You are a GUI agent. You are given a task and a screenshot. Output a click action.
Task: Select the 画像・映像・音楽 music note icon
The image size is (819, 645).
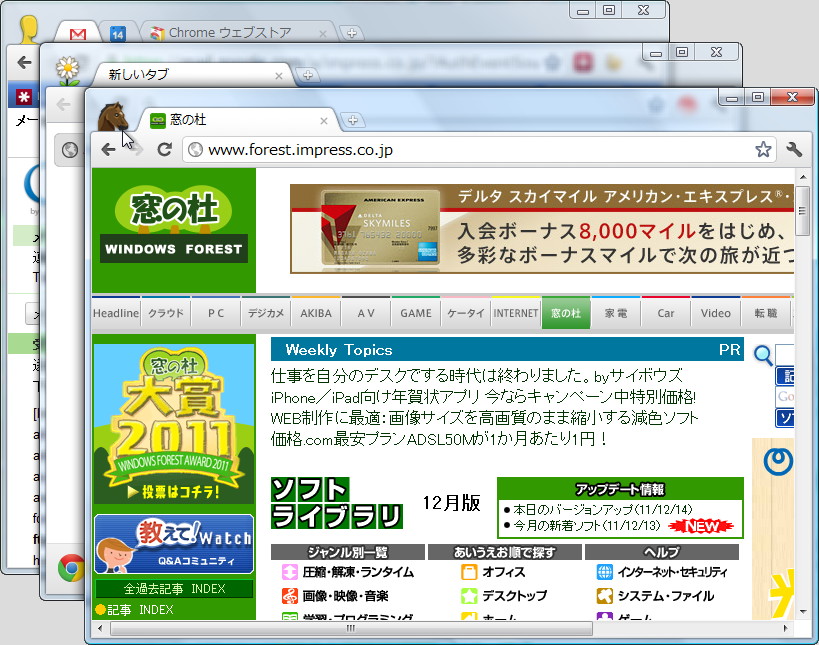pyautogui.click(x=289, y=597)
